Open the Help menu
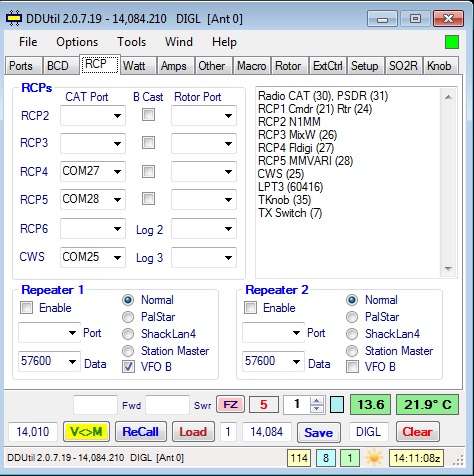 click(224, 42)
